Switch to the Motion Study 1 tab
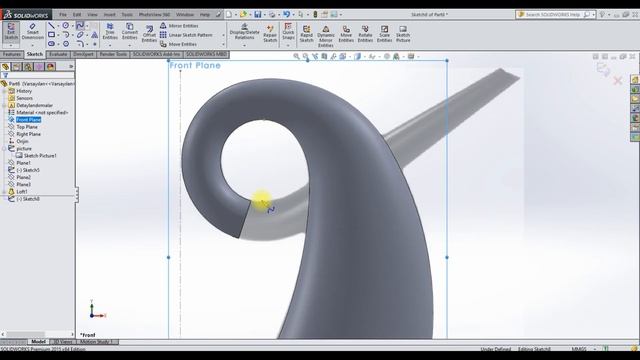640x360 pixels. (97, 342)
